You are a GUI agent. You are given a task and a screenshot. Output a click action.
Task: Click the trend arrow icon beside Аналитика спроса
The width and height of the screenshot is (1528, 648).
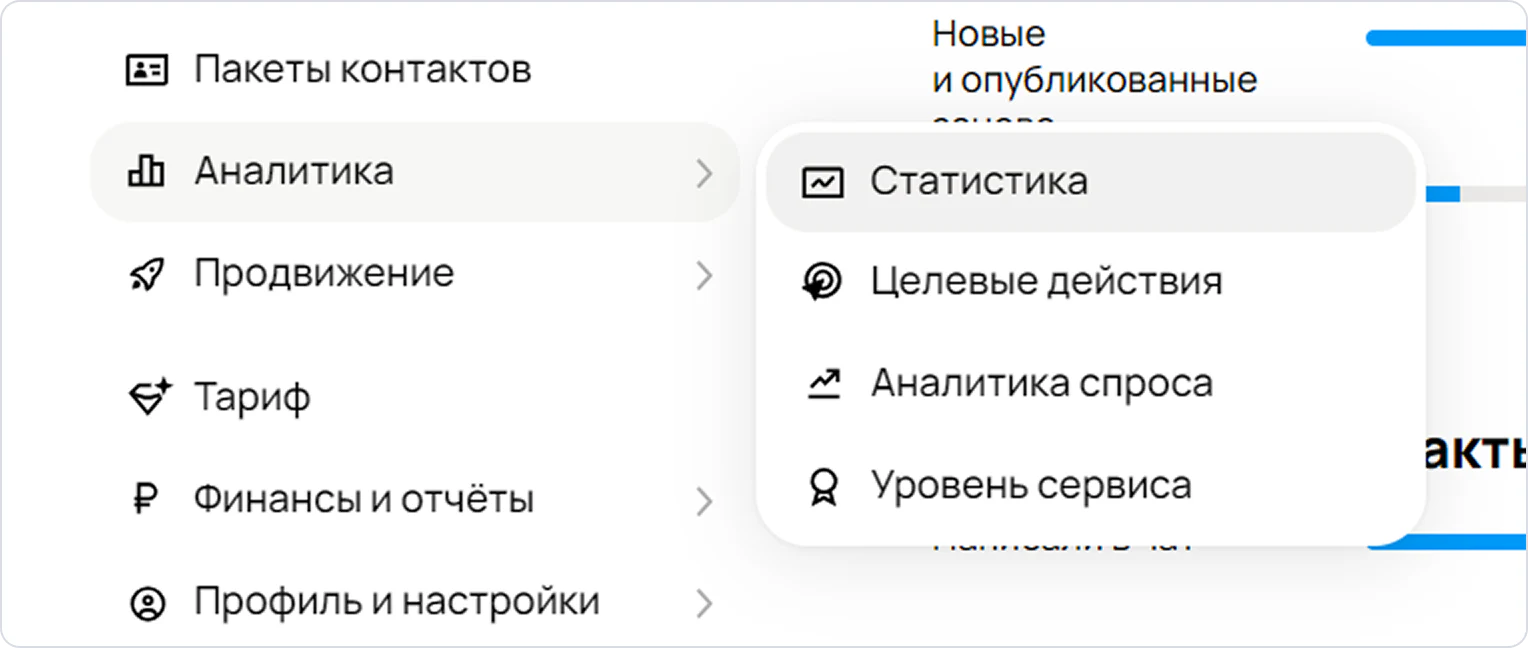pos(824,384)
